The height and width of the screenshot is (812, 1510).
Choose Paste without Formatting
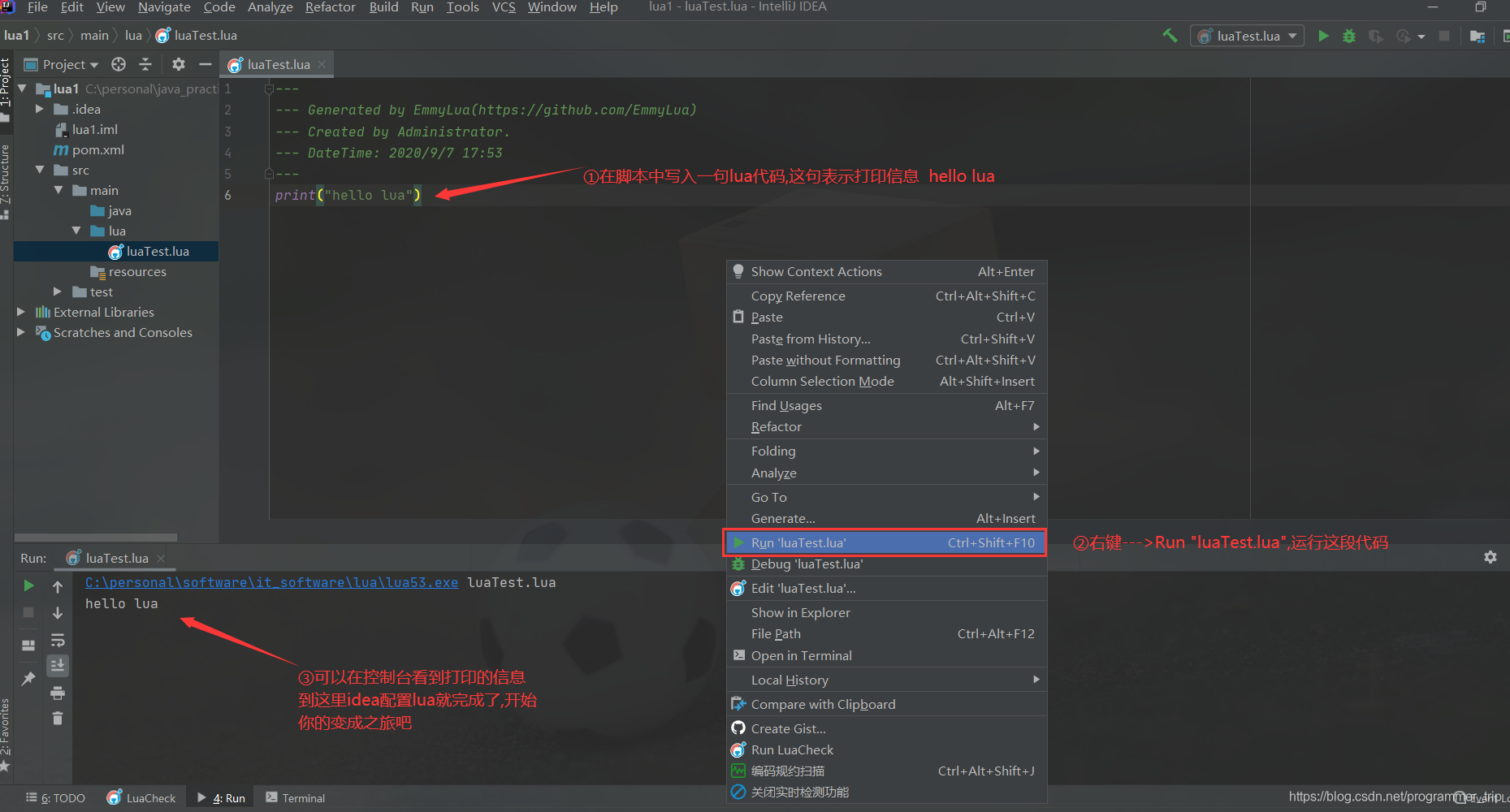[x=886, y=361]
